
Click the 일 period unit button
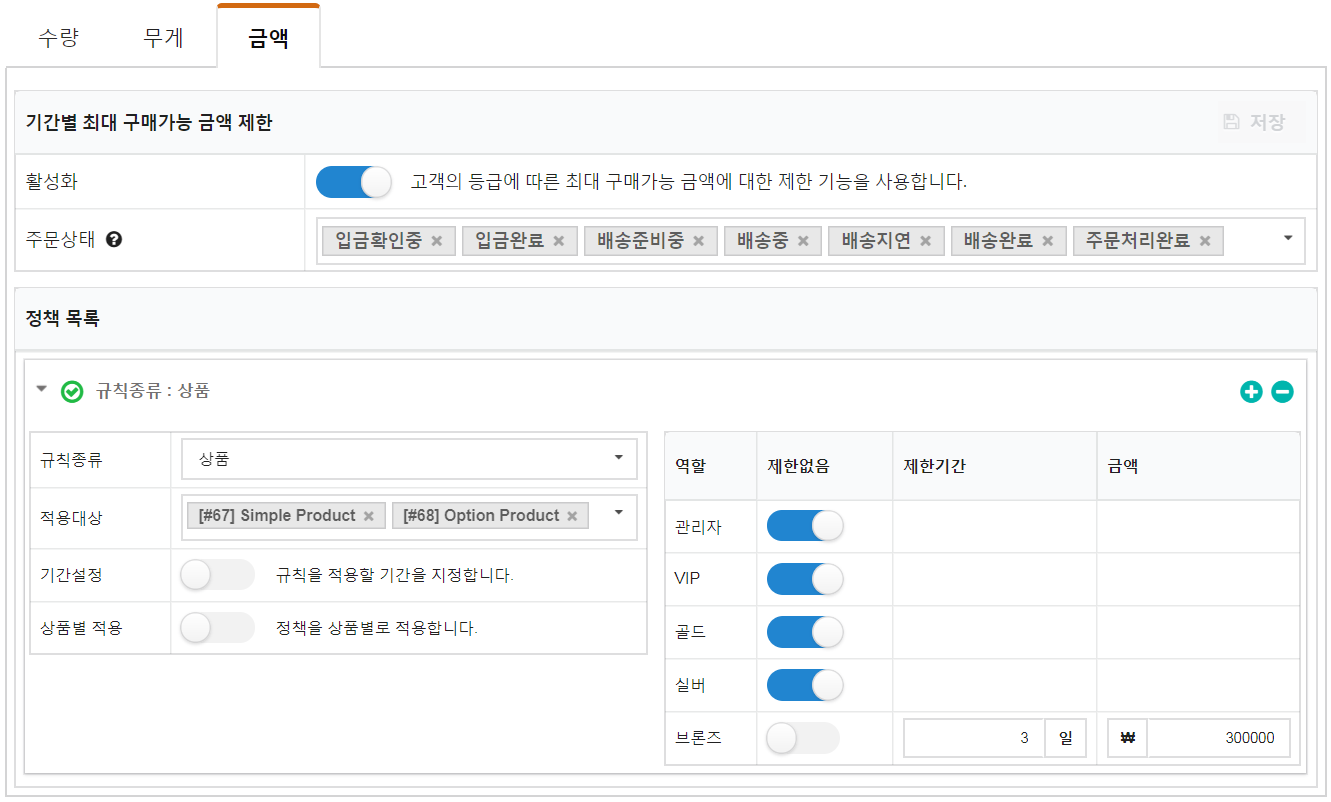point(1066,738)
